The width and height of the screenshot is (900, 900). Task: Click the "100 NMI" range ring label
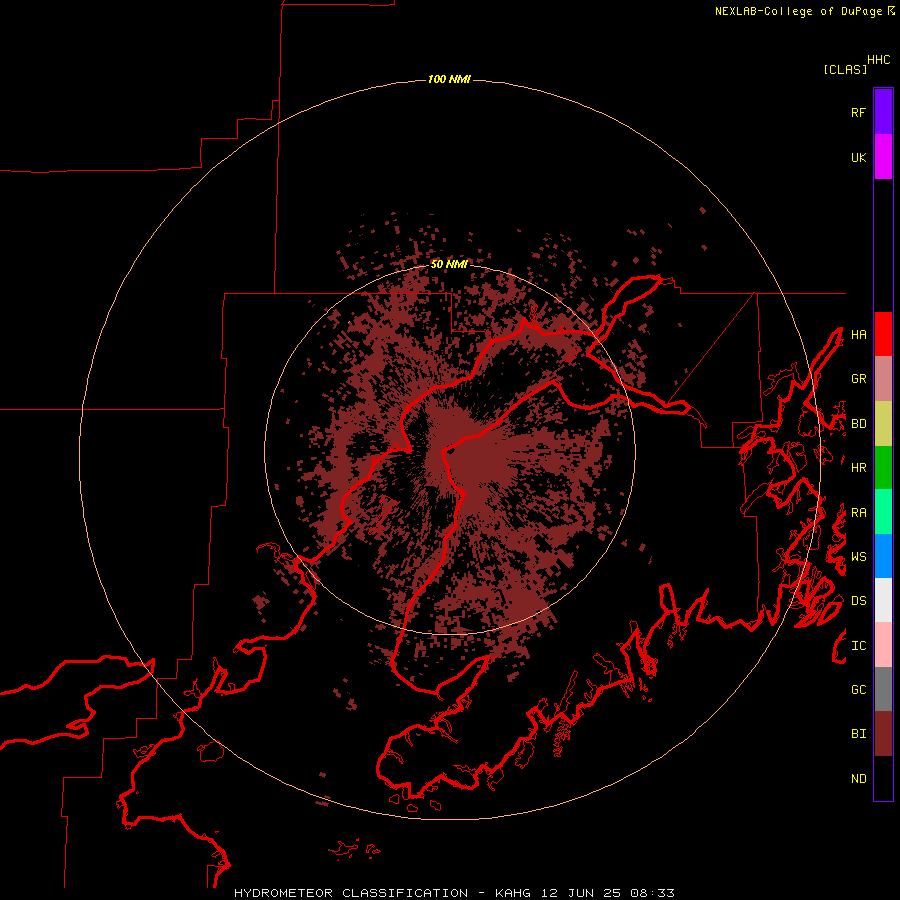pos(449,79)
